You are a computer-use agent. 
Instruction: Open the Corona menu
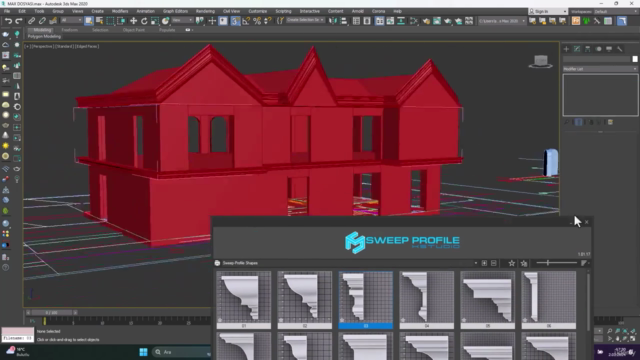click(x=378, y=11)
